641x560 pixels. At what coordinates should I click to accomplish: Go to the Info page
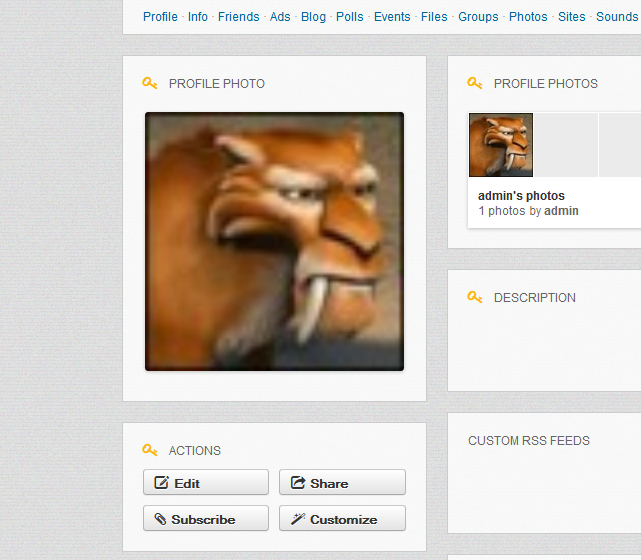(x=198, y=17)
